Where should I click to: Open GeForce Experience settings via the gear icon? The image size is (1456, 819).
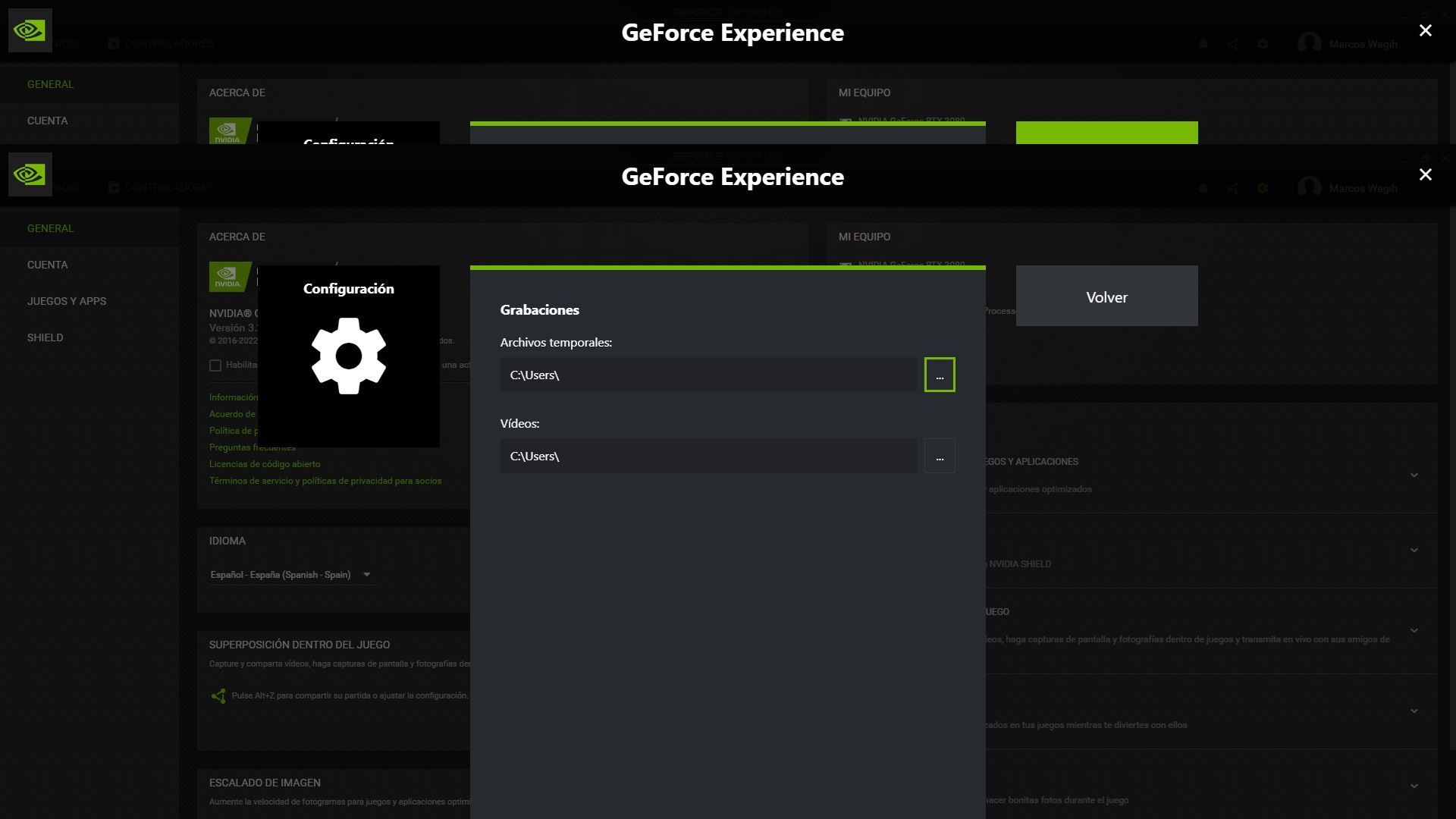(1263, 187)
